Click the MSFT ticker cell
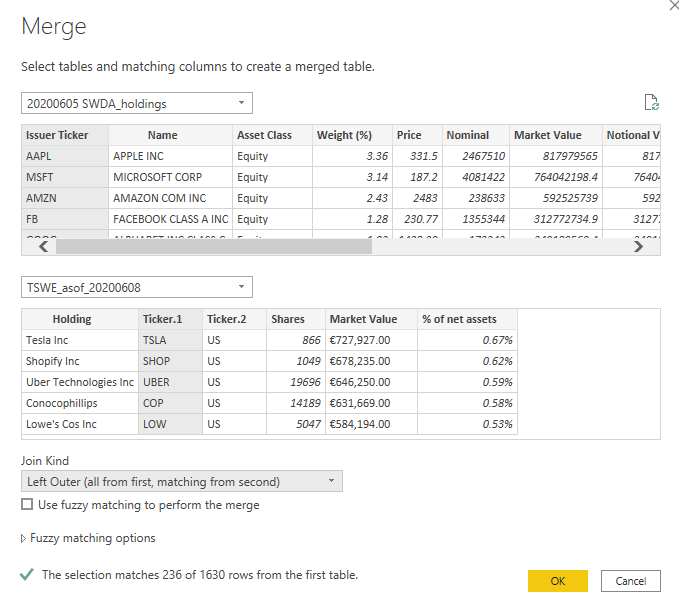The image size is (679, 614). (x=65, y=177)
